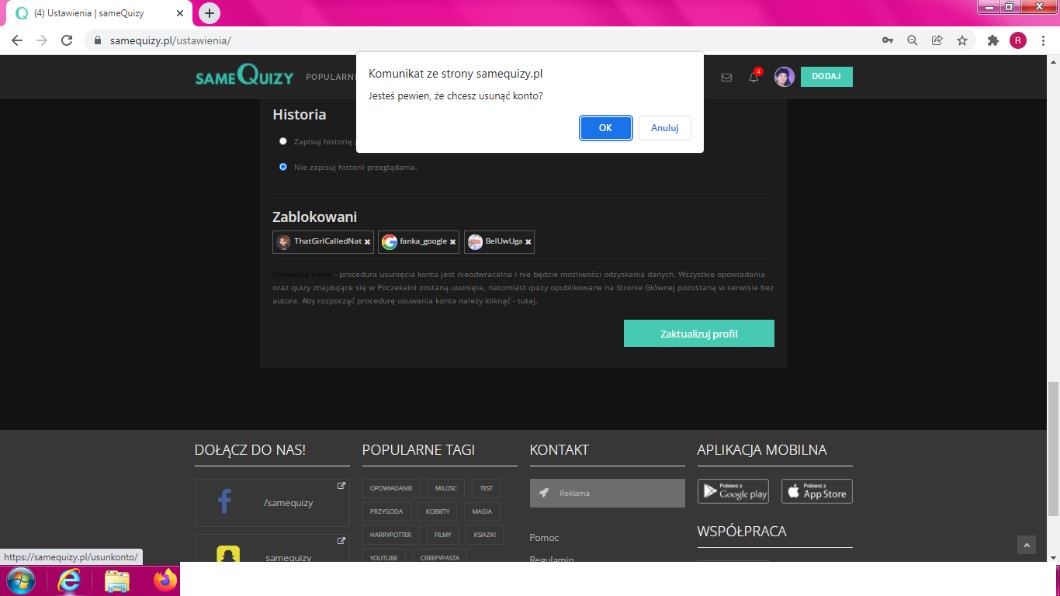The width and height of the screenshot is (1060, 596).
Task: Click the Google Play store badge
Action: click(733, 491)
